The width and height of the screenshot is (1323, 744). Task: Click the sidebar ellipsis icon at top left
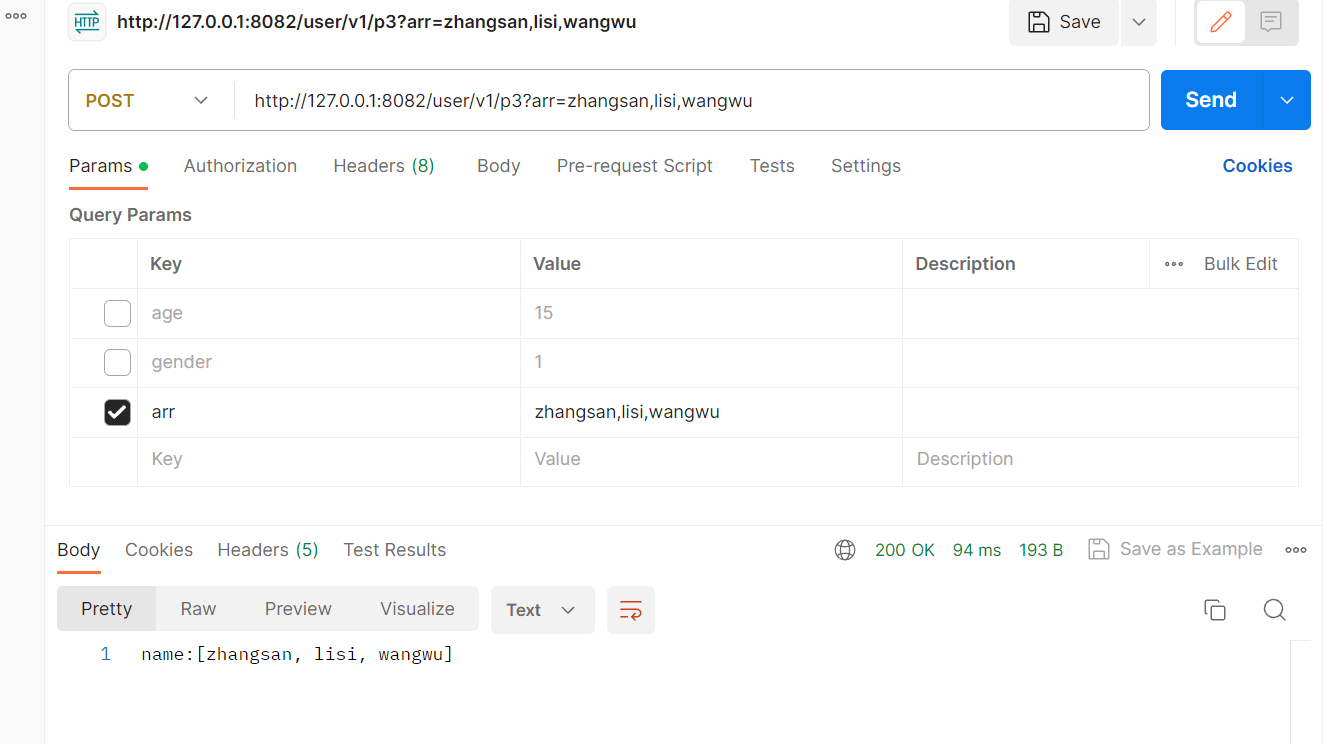[x=16, y=16]
